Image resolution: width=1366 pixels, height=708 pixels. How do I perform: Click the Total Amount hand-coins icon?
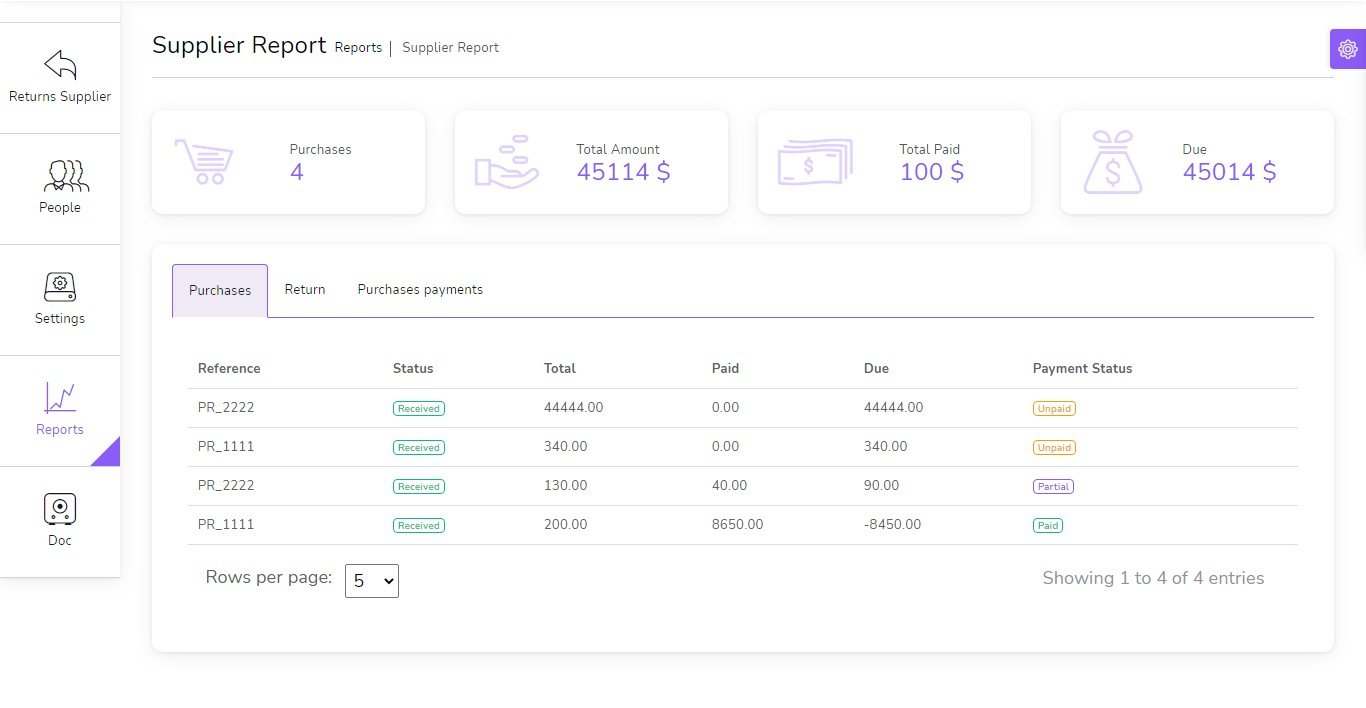[507, 161]
